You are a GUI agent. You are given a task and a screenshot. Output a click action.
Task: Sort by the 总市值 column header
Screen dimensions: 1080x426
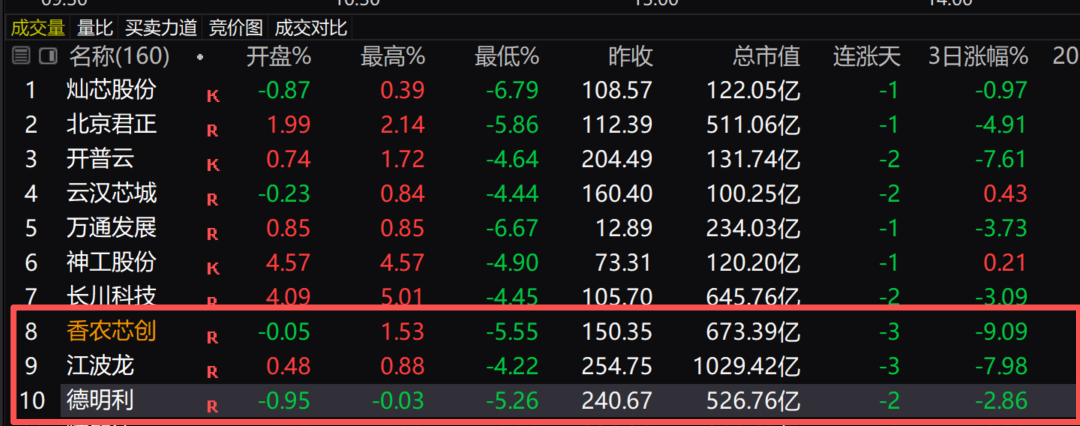click(x=767, y=57)
